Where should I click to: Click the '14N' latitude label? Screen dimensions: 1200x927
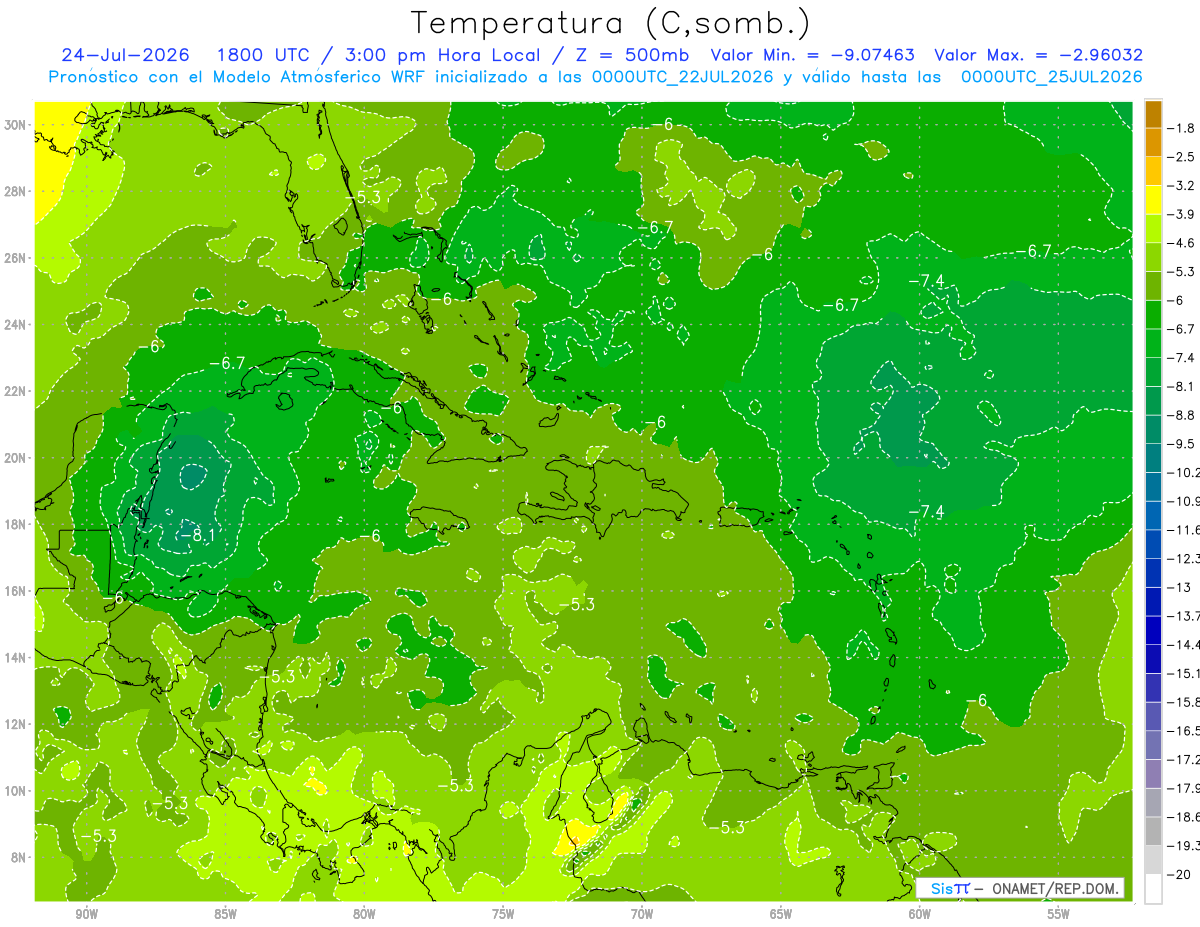click(x=16, y=657)
